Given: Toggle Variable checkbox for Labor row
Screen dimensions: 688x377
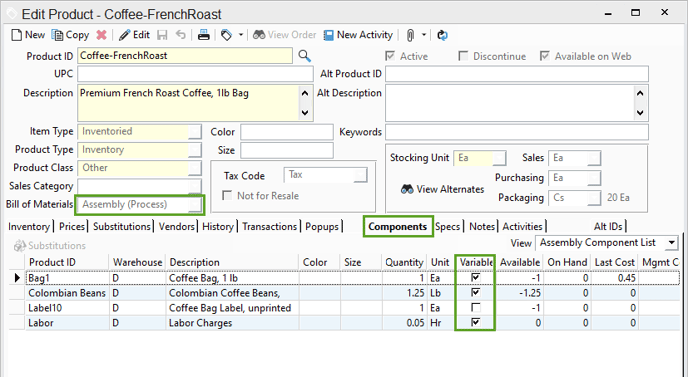Looking at the screenshot, I should 475,322.
